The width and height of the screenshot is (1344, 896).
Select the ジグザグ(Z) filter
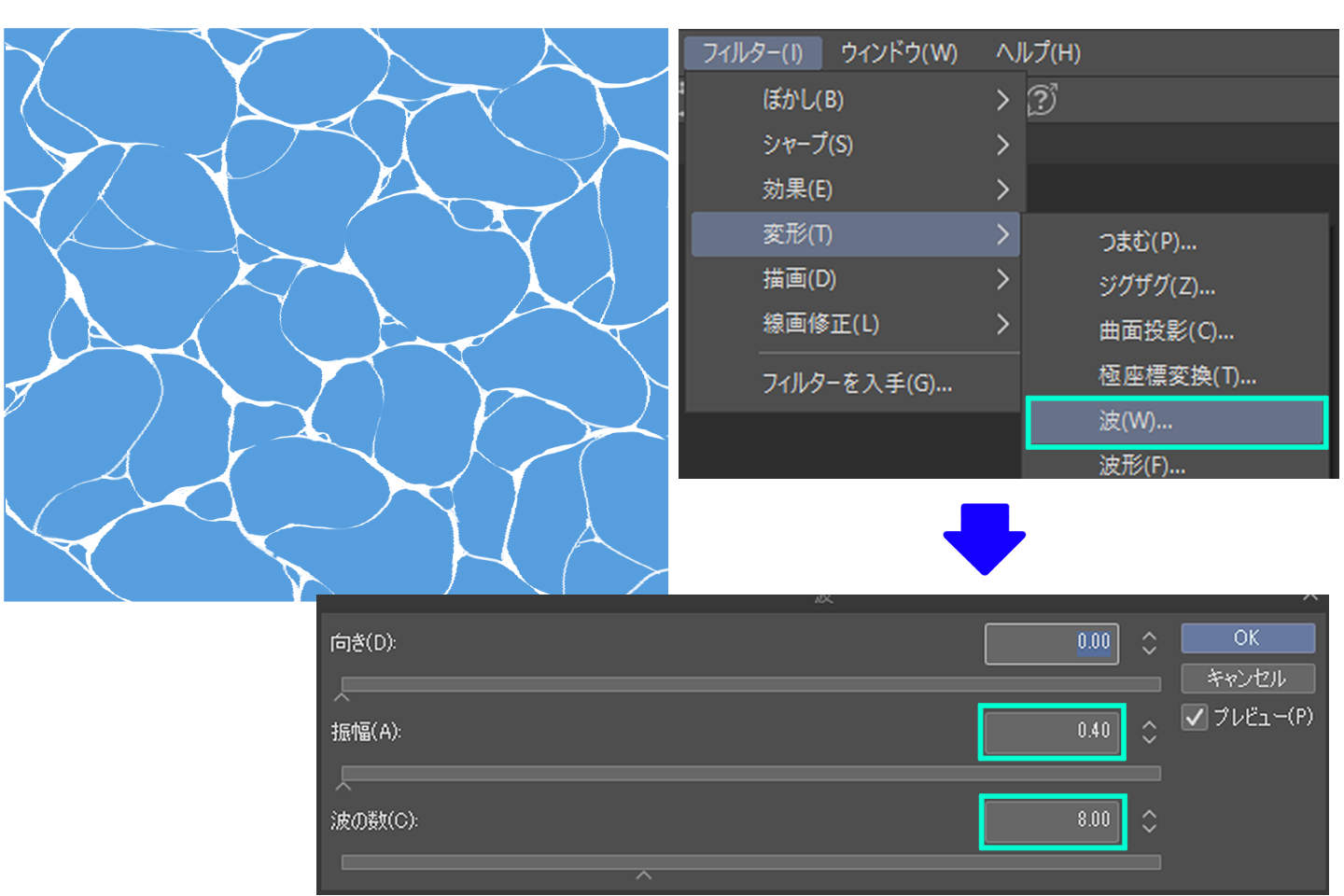pos(1155,287)
